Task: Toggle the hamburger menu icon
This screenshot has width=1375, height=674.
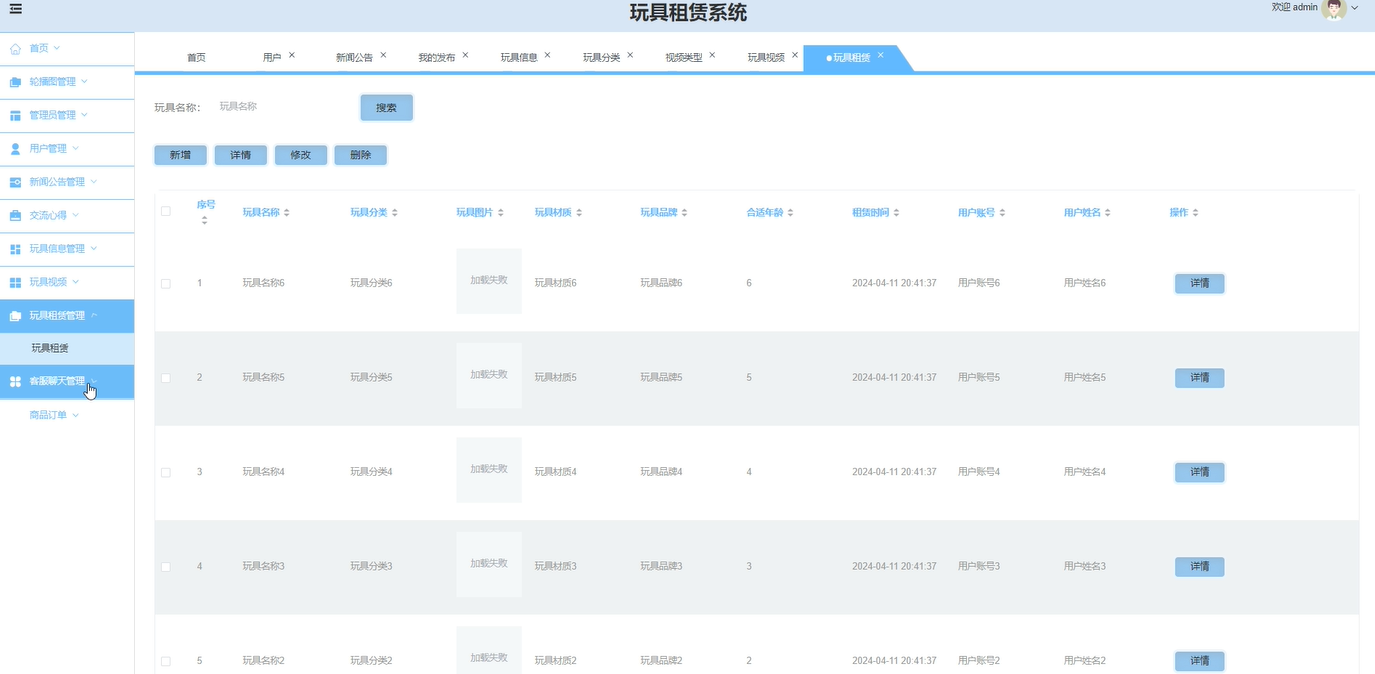Action: 15,9
